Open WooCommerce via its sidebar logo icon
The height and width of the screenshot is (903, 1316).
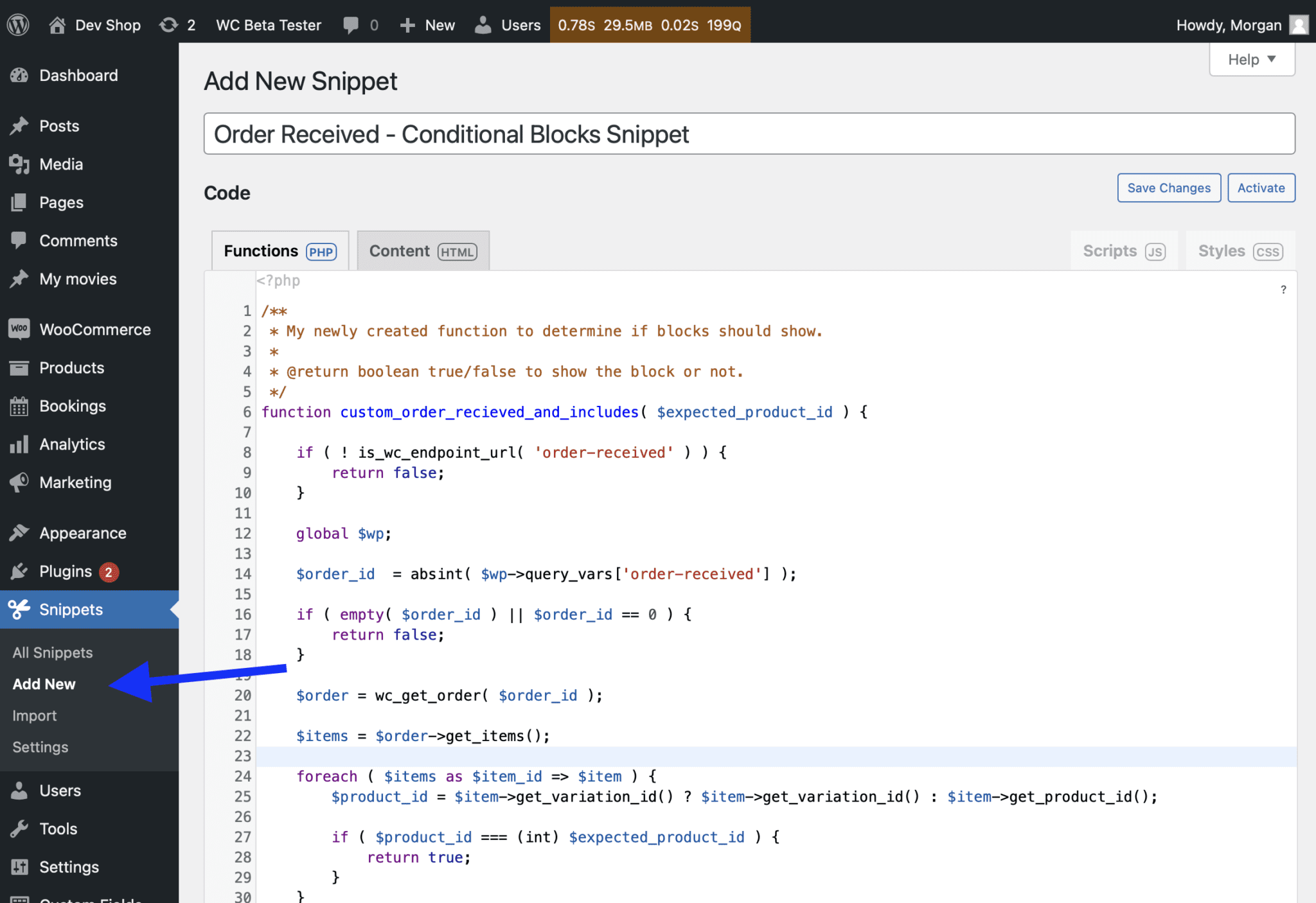click(x=19, y=329)
